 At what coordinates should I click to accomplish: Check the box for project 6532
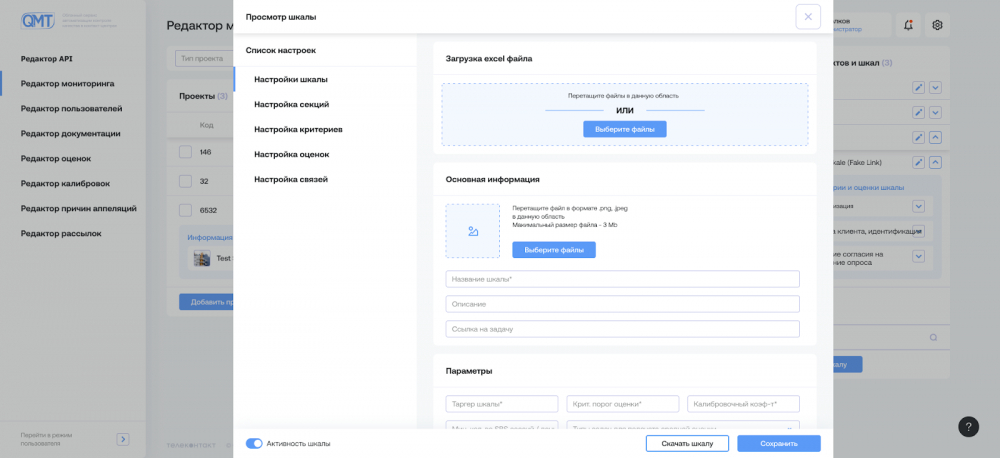click(185, 210)
